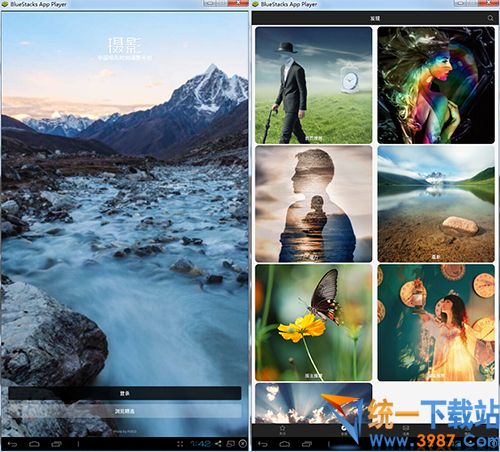
Task: Open the mountain lake landscape photo
Action: [436, 204]
